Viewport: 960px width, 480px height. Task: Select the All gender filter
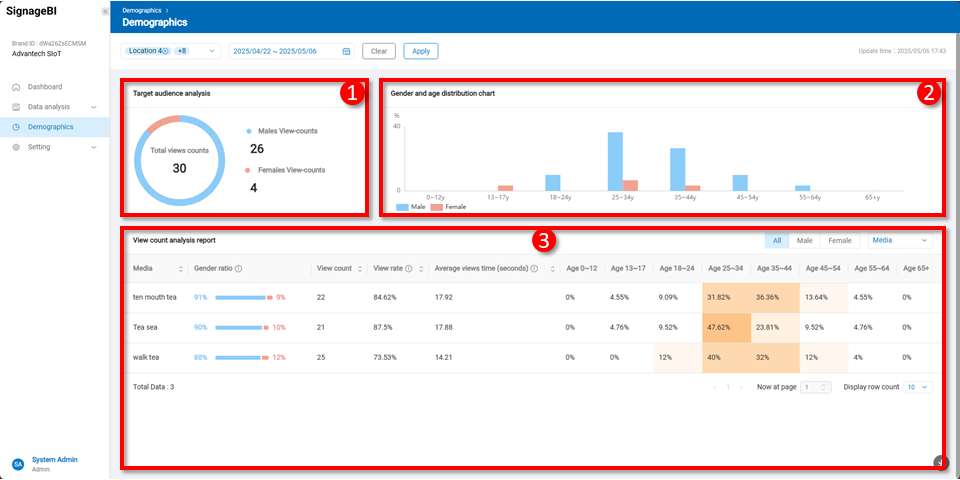pyautogui.click(x=776, y=241)
